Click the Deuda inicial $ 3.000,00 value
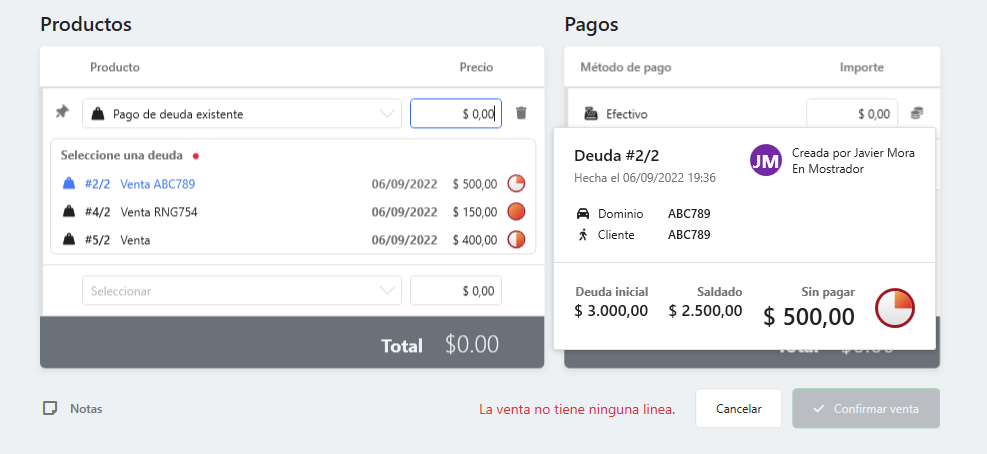987x454 pixels. point(611,310)
